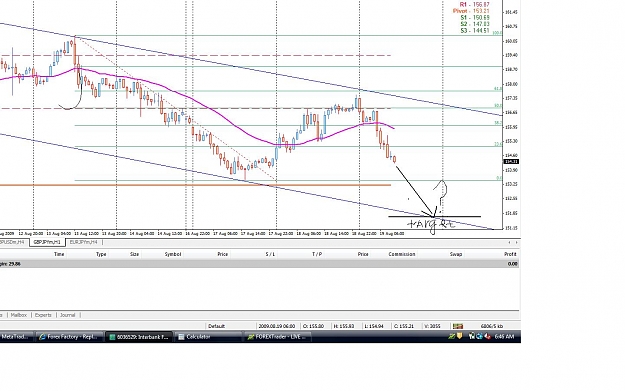
Task: Click the S1 - 150.69 support label
Action: point(475,18)
